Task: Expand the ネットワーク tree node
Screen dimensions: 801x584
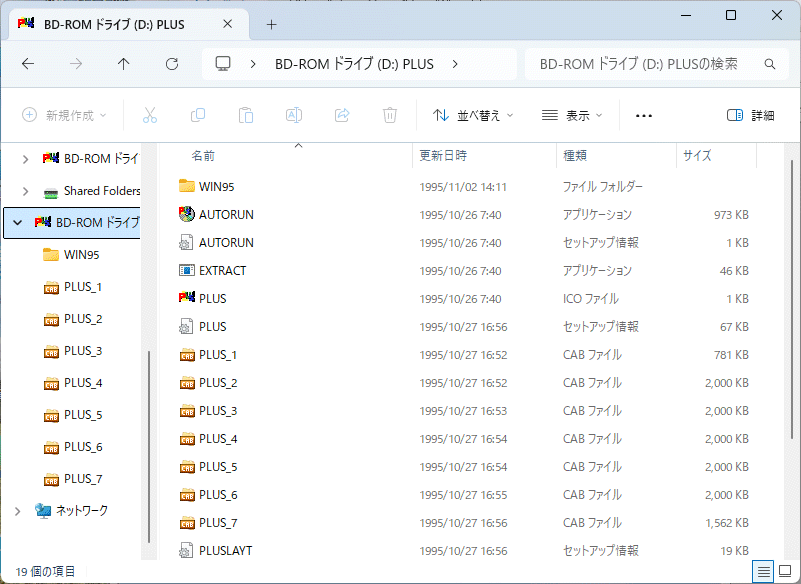Action: pos(17,510)
